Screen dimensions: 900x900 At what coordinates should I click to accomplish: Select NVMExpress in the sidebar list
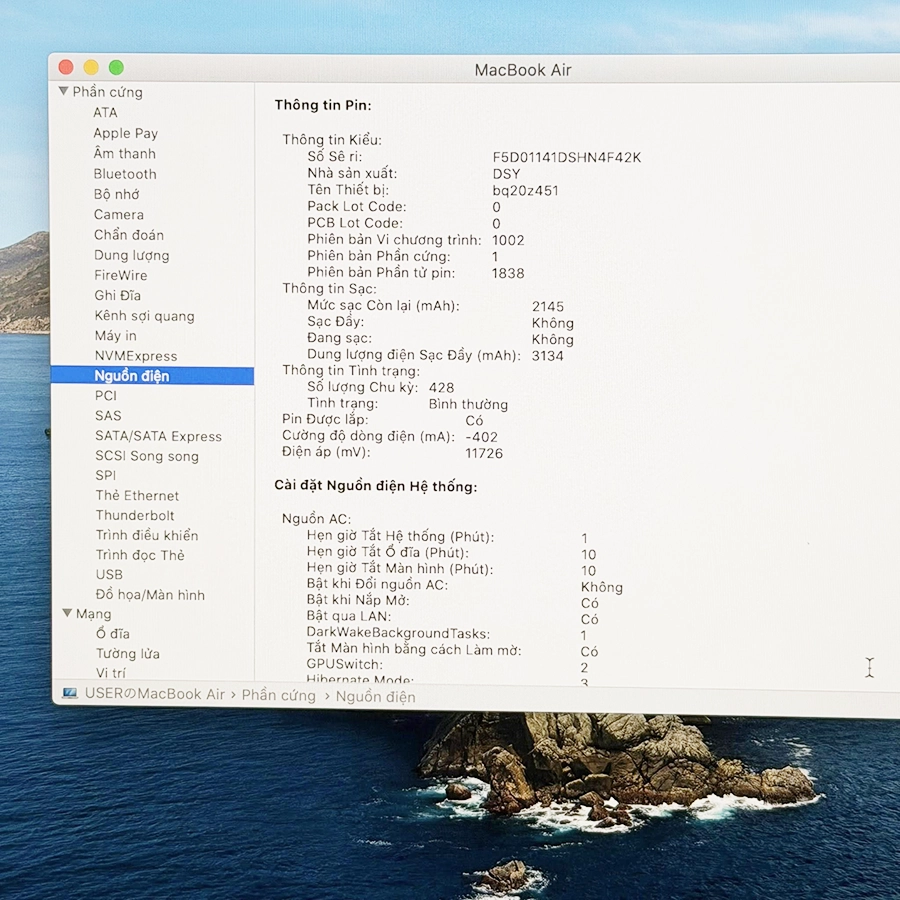click(135, 356)
